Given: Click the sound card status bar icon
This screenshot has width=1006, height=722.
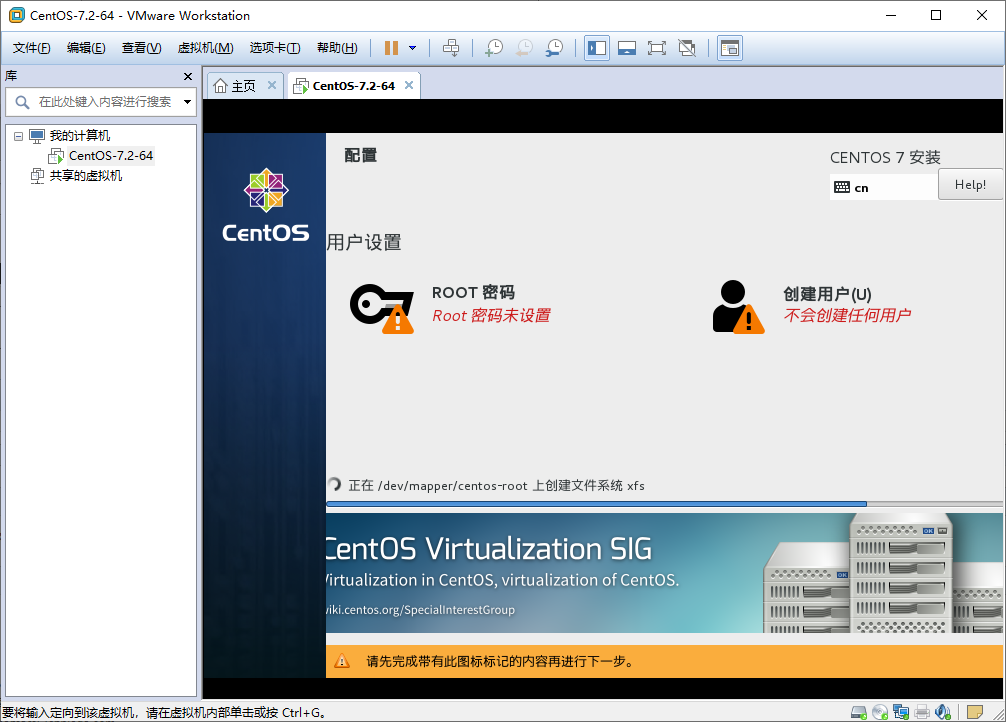Looking at the screenshot, I should click(x=942, y=712).
